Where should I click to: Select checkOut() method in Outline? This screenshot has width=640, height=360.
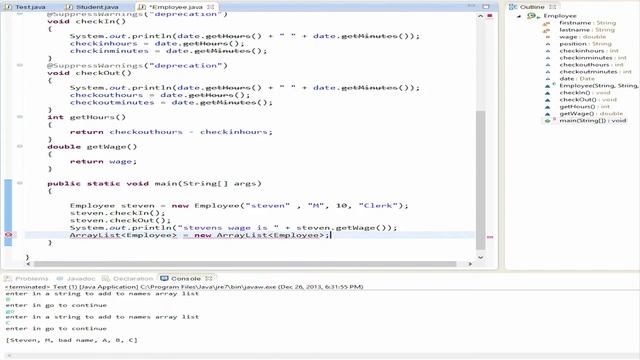pyautogui.click(x=588, y=99)
